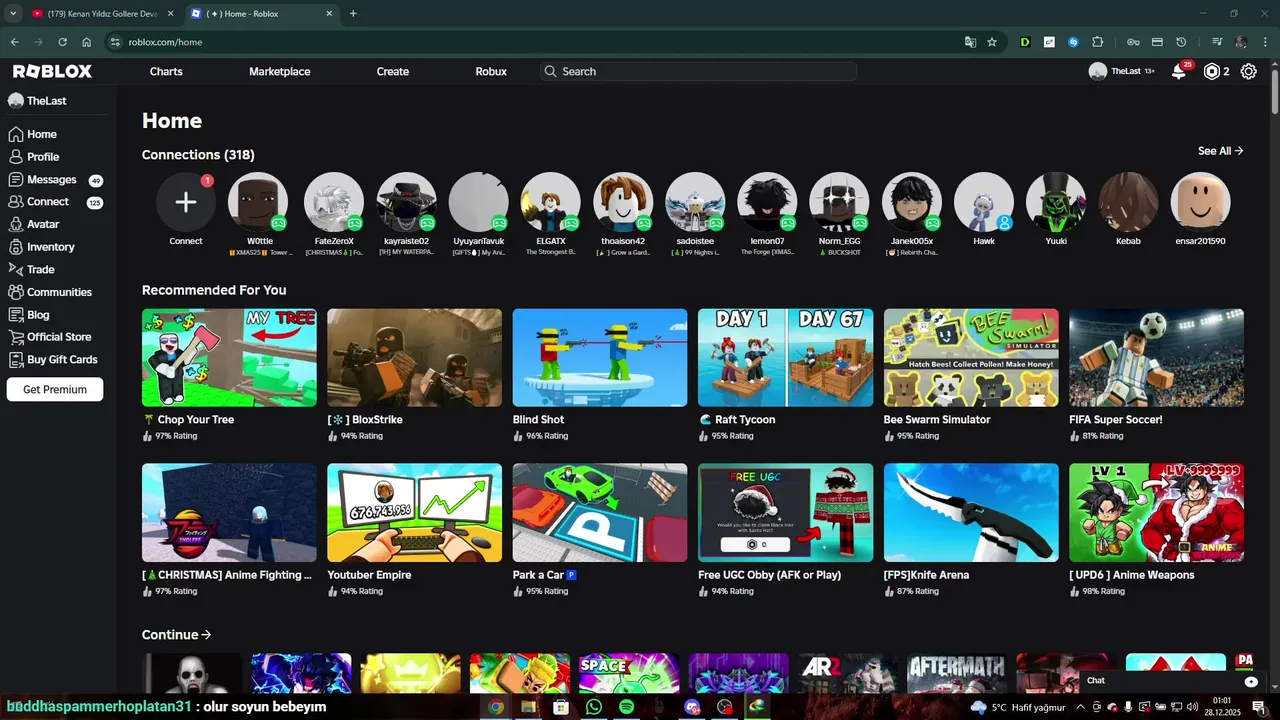Click the add Connect plus circle
The image size is (1280, 720).
pyautogui.click(x=186, y=202)
